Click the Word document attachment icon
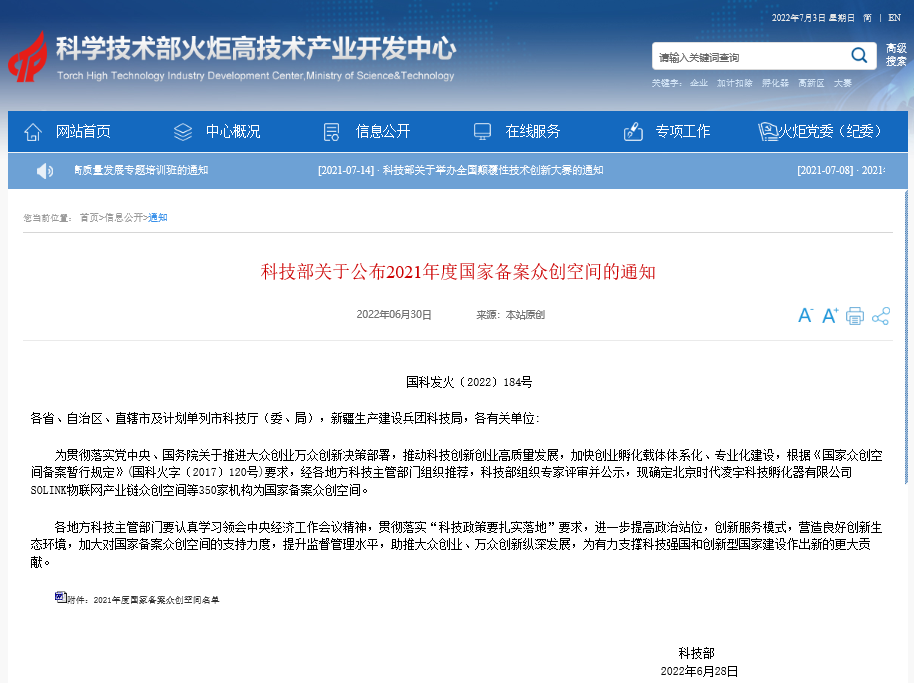914x684 pixels. [x=60, y=597]
